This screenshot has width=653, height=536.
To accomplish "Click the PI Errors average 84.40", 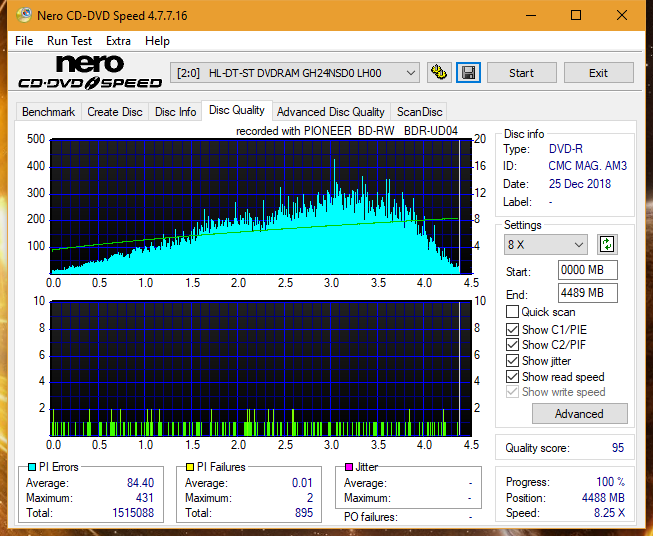I will (140, 483).
